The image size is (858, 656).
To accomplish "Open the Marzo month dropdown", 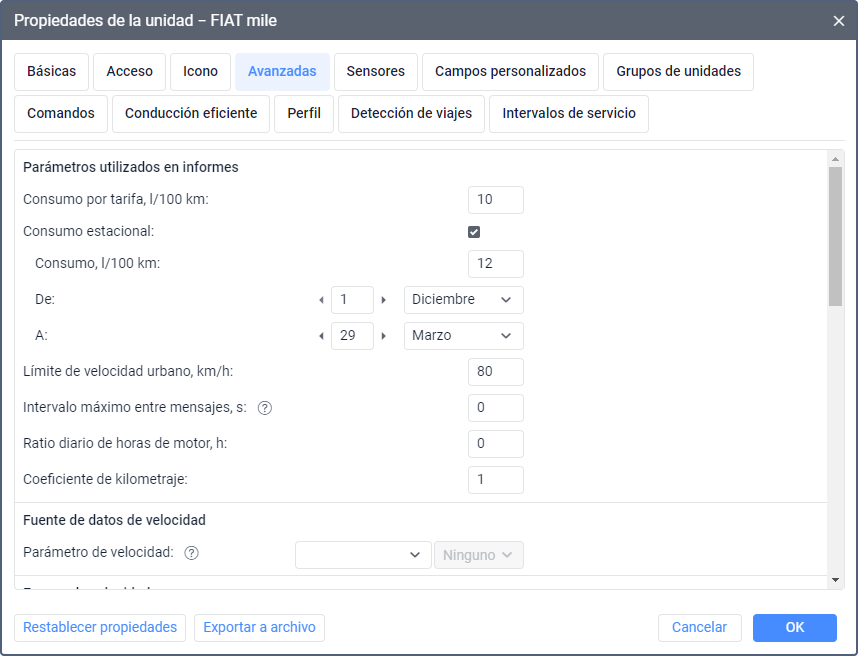I will pos(463,336).
